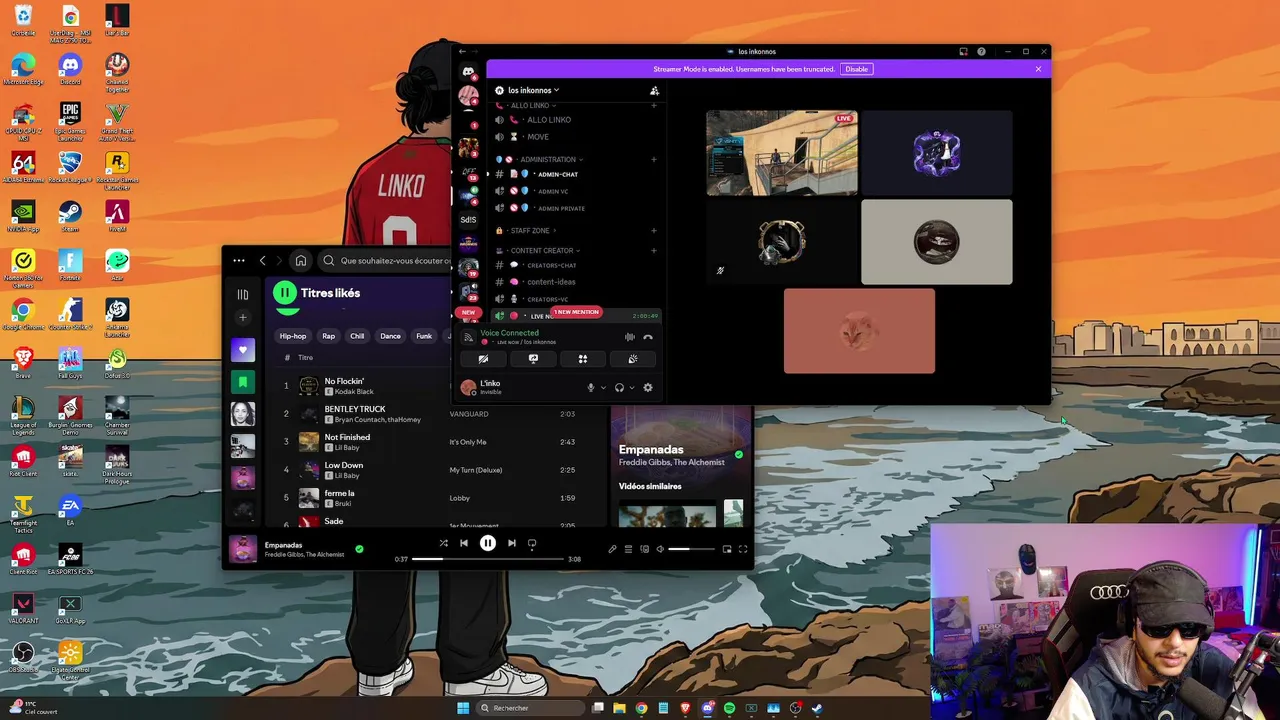The image size is (1280, 720).
Task: Select the Chill filter chip
Action: tap(357, 336)
